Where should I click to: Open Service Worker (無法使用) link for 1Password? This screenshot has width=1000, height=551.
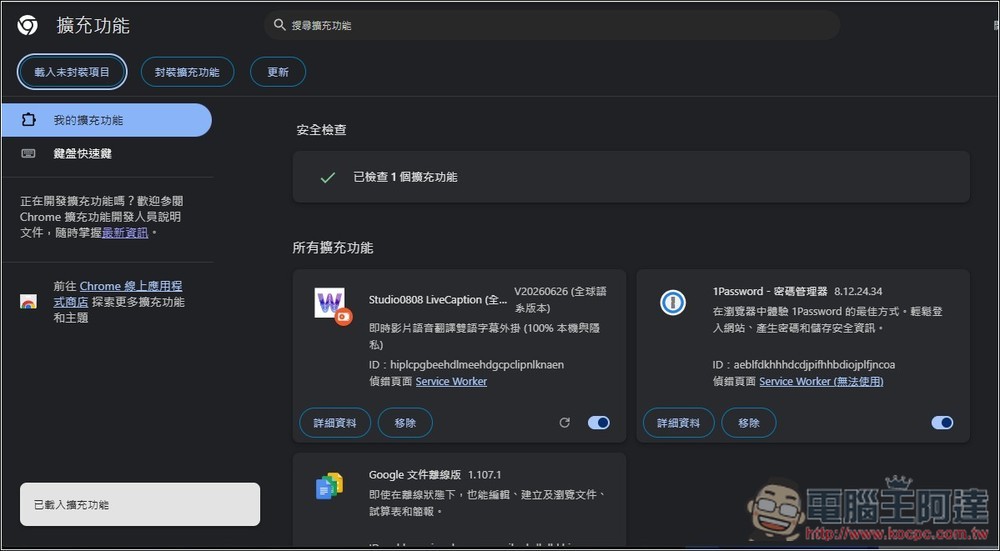tap(821, 381)
